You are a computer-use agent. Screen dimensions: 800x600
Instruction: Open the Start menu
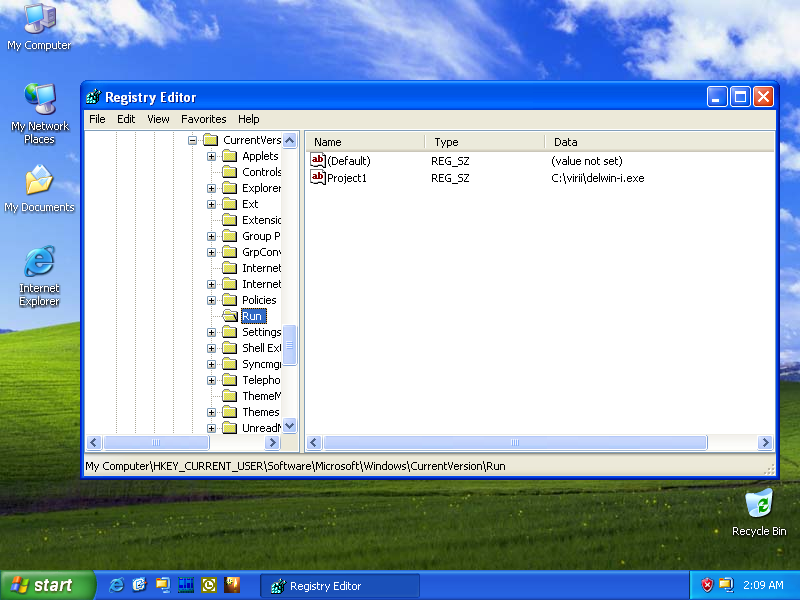click(47, 585)
